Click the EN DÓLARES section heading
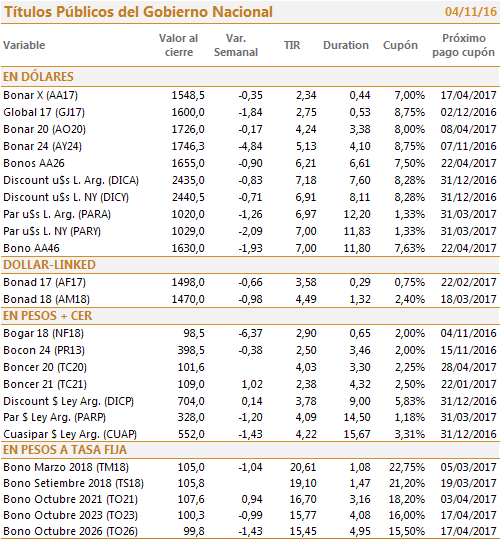Image resolution: width=500 pixels, height=539 pixels. point(38,76)
